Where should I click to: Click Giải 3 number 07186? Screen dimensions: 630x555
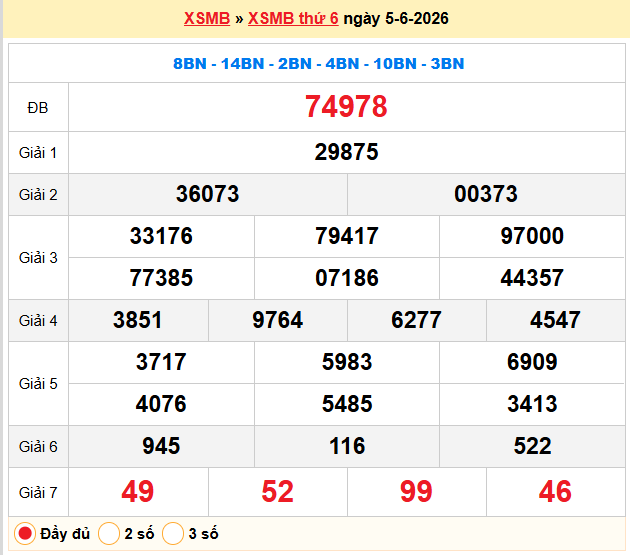click(347, 278)
